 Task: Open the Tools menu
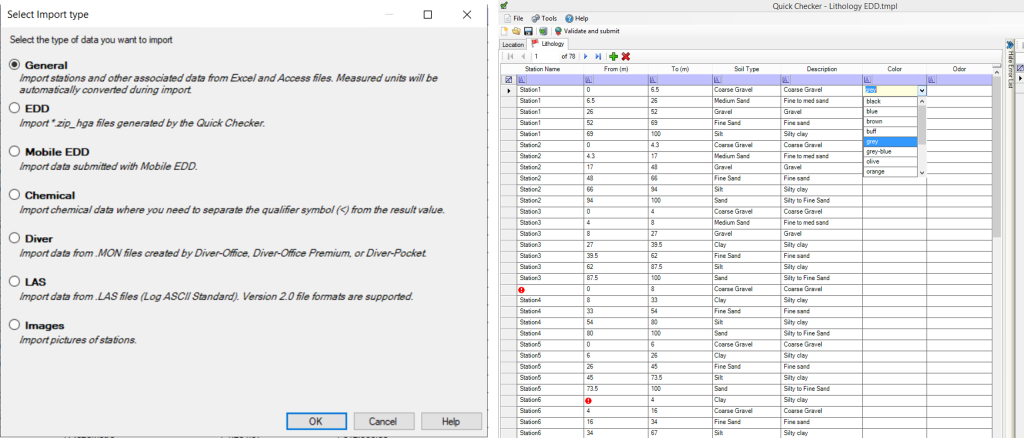[x=548, y=18]
